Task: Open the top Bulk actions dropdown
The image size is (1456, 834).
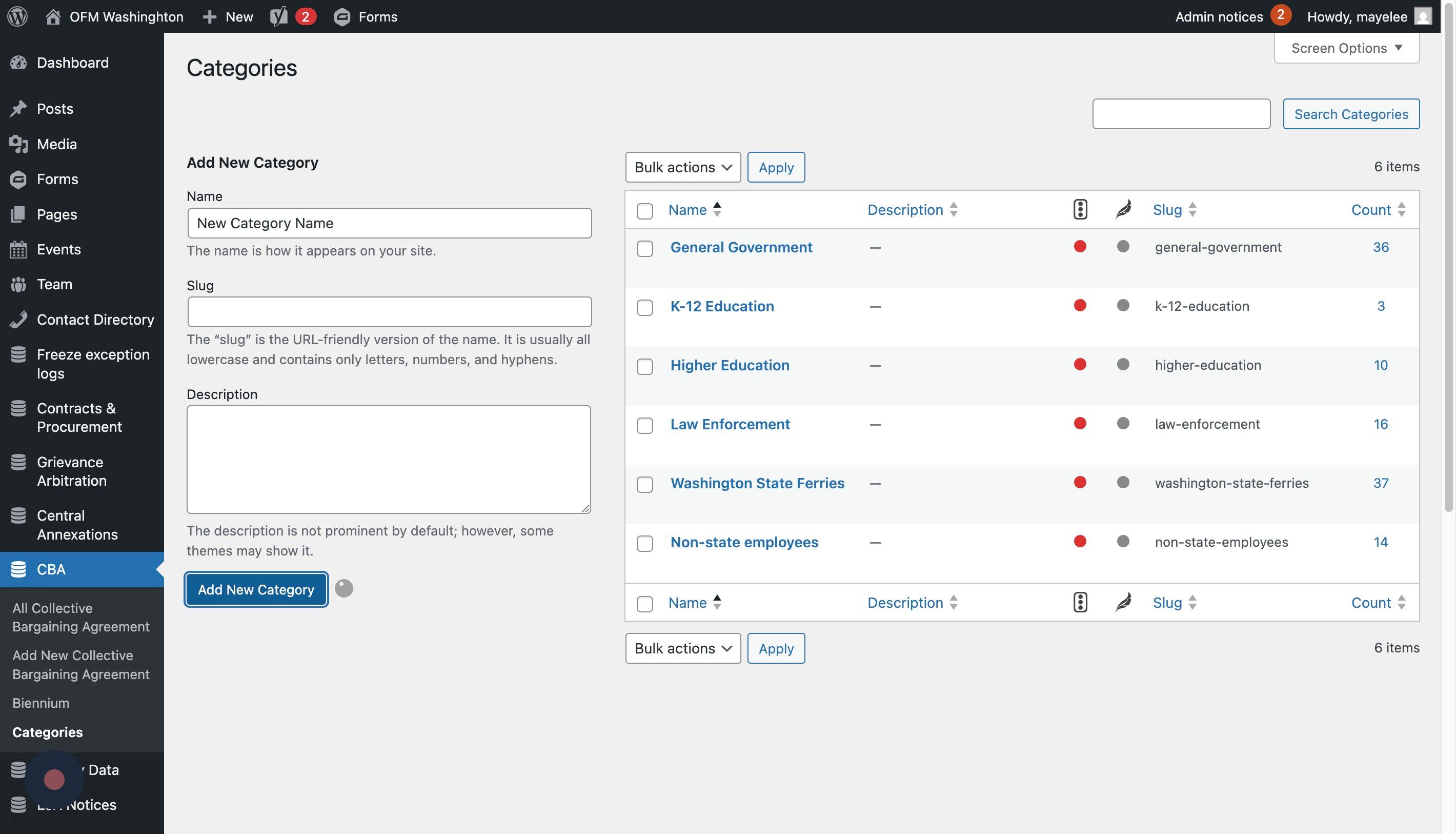Action: (682, 167)
